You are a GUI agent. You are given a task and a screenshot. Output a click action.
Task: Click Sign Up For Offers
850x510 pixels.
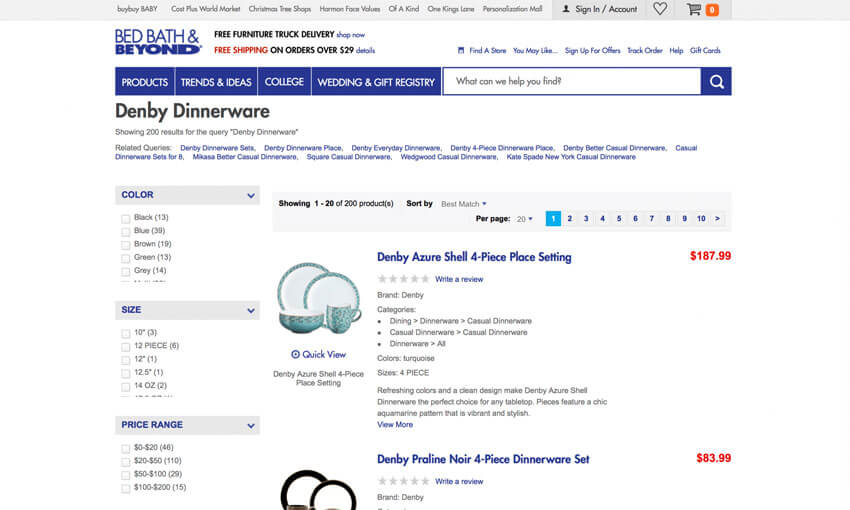pos(592,50)
